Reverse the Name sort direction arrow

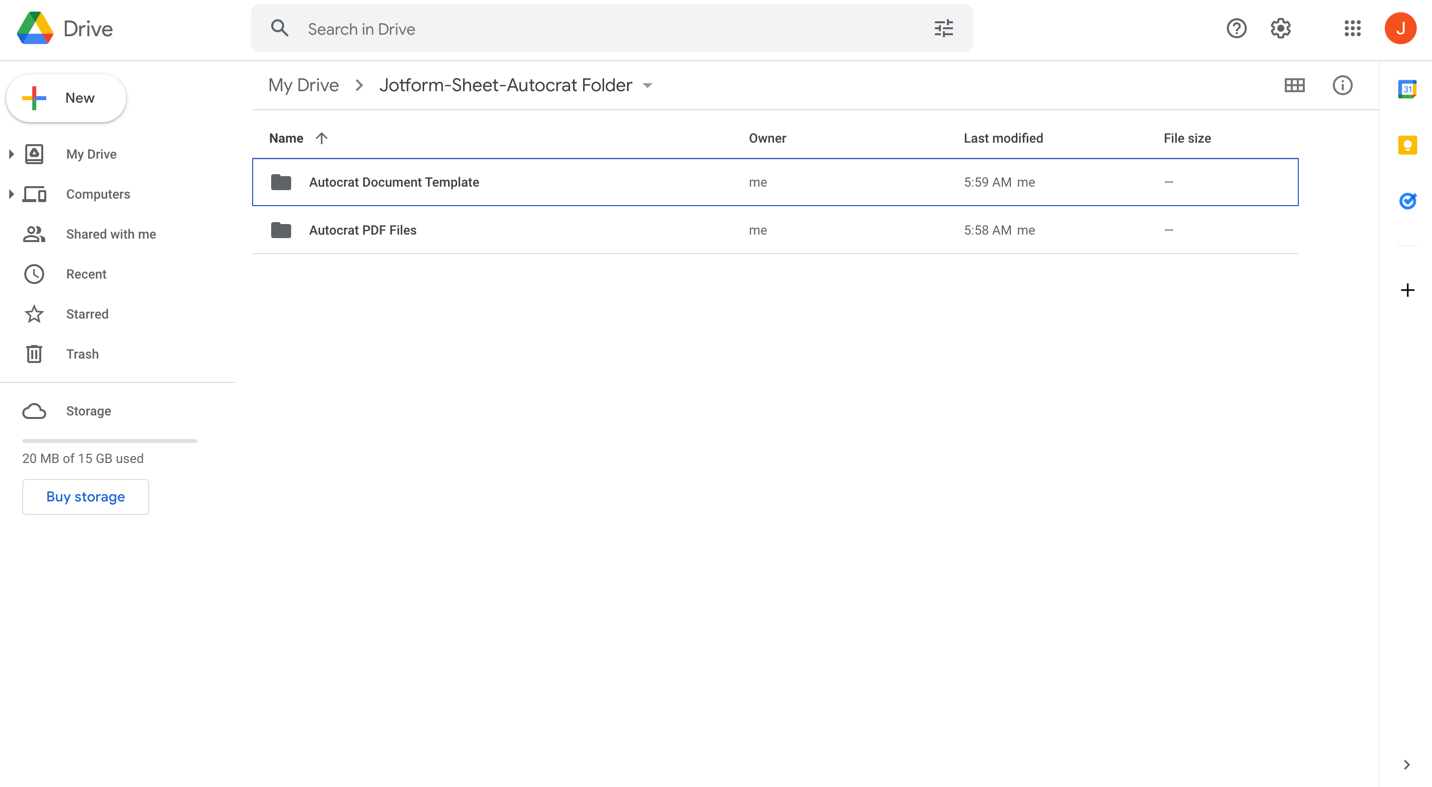pyautogui.click(x=321, y=138)
